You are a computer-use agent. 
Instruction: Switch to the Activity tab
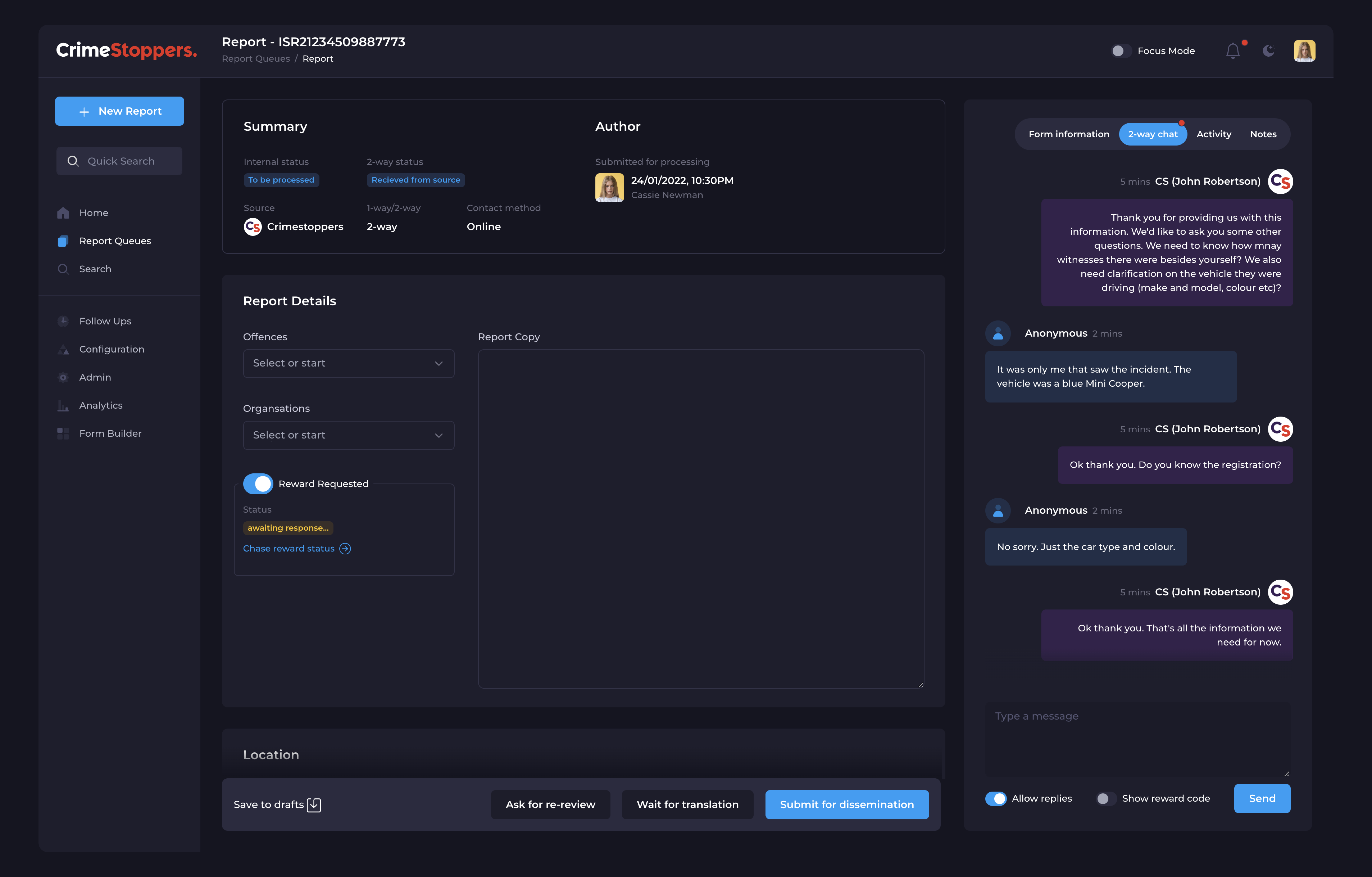coord(1214,134)
